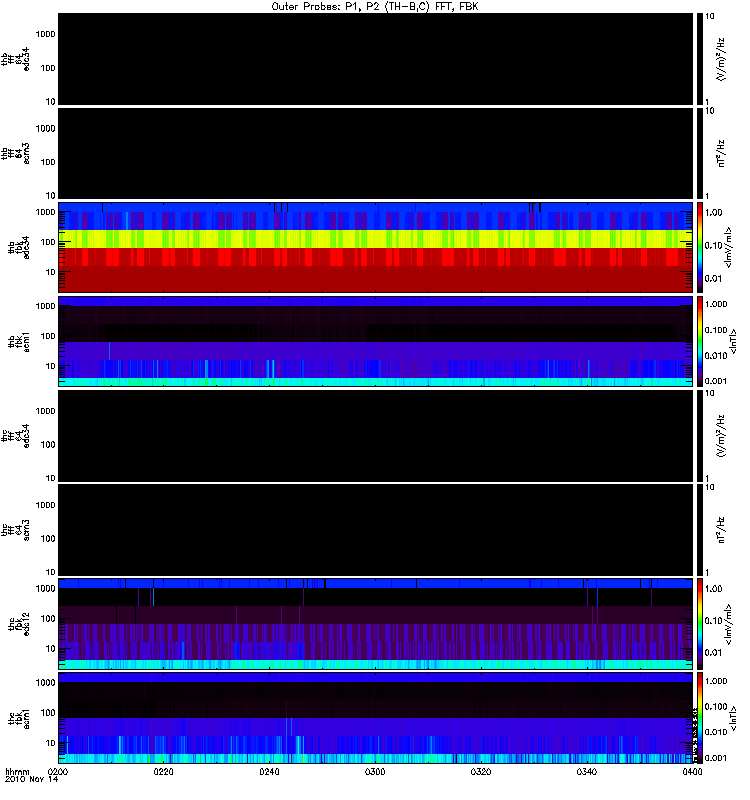The width and height of the screenshot is (750, 800).
Task: Click the <|mV/m|> unit label of thb fbk edc34
Action: 728,247
